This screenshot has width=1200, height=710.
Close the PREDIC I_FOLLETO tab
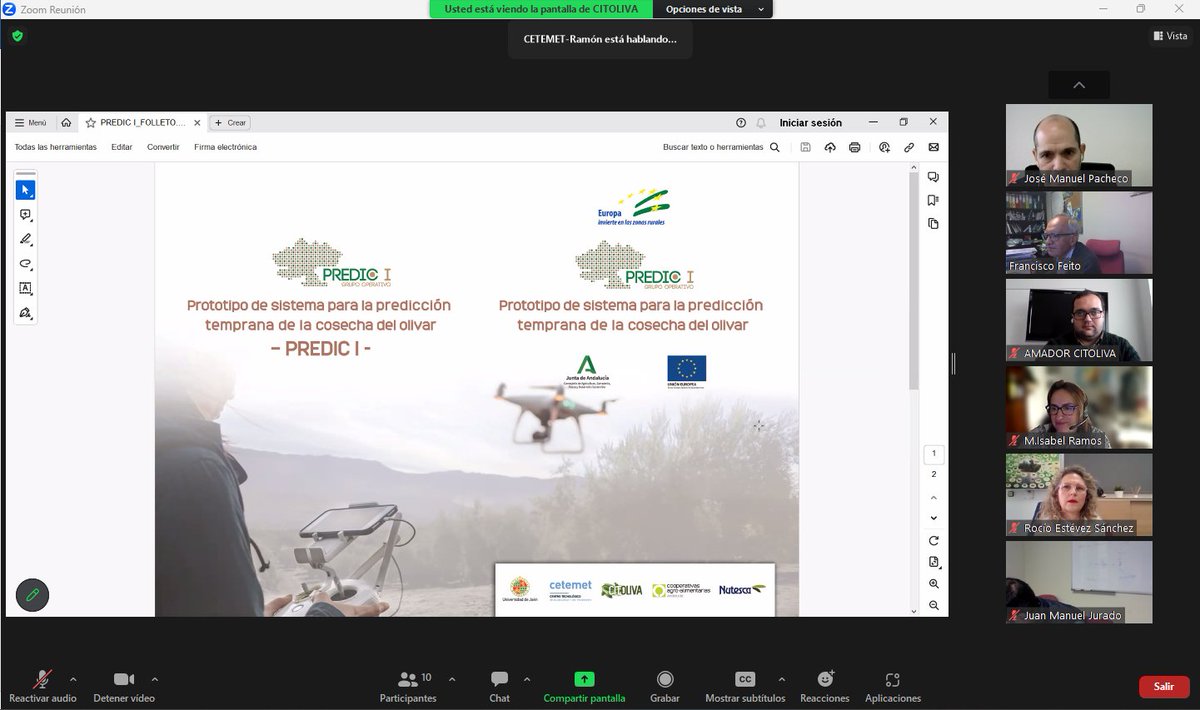[x=196, y=123]
